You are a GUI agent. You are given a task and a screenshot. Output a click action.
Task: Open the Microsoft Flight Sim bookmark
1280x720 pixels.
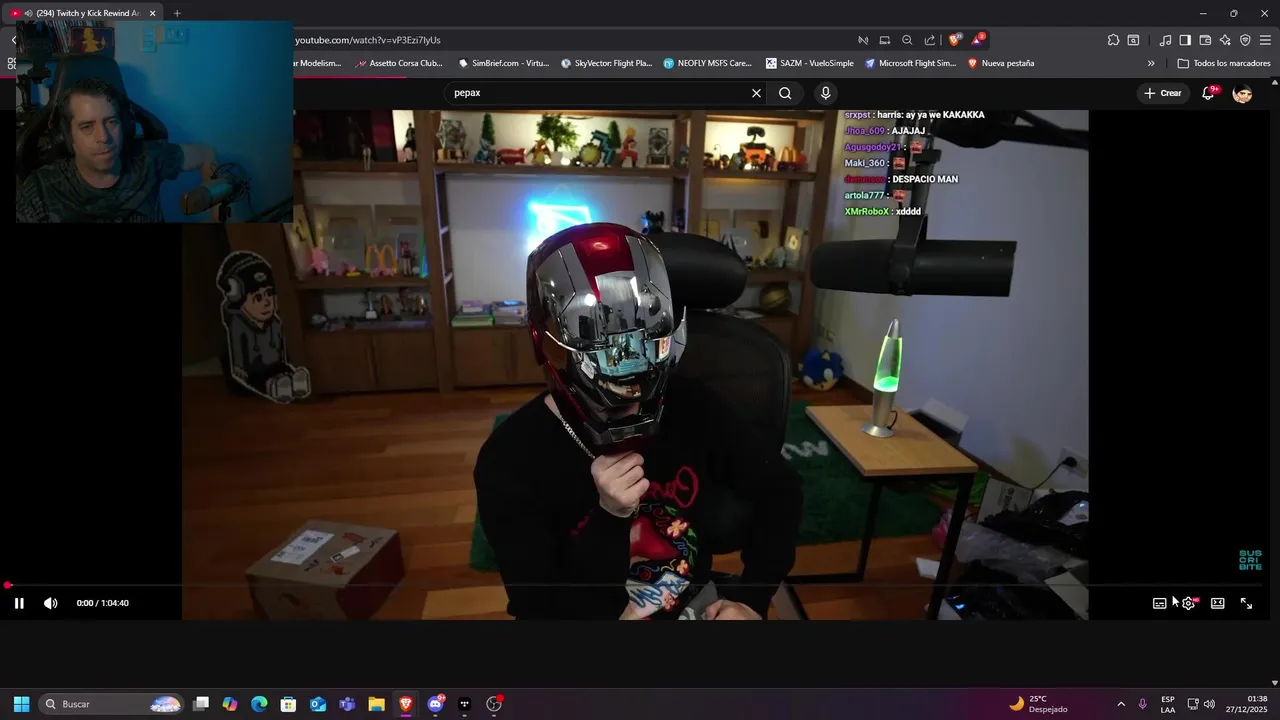click(x=911, y=63)
